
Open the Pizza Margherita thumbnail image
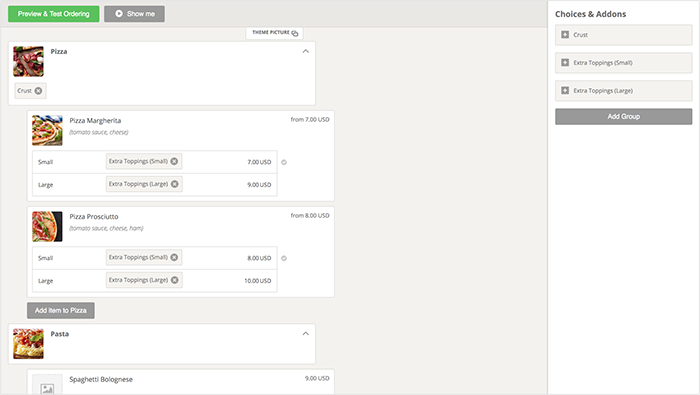coord(47,130)
